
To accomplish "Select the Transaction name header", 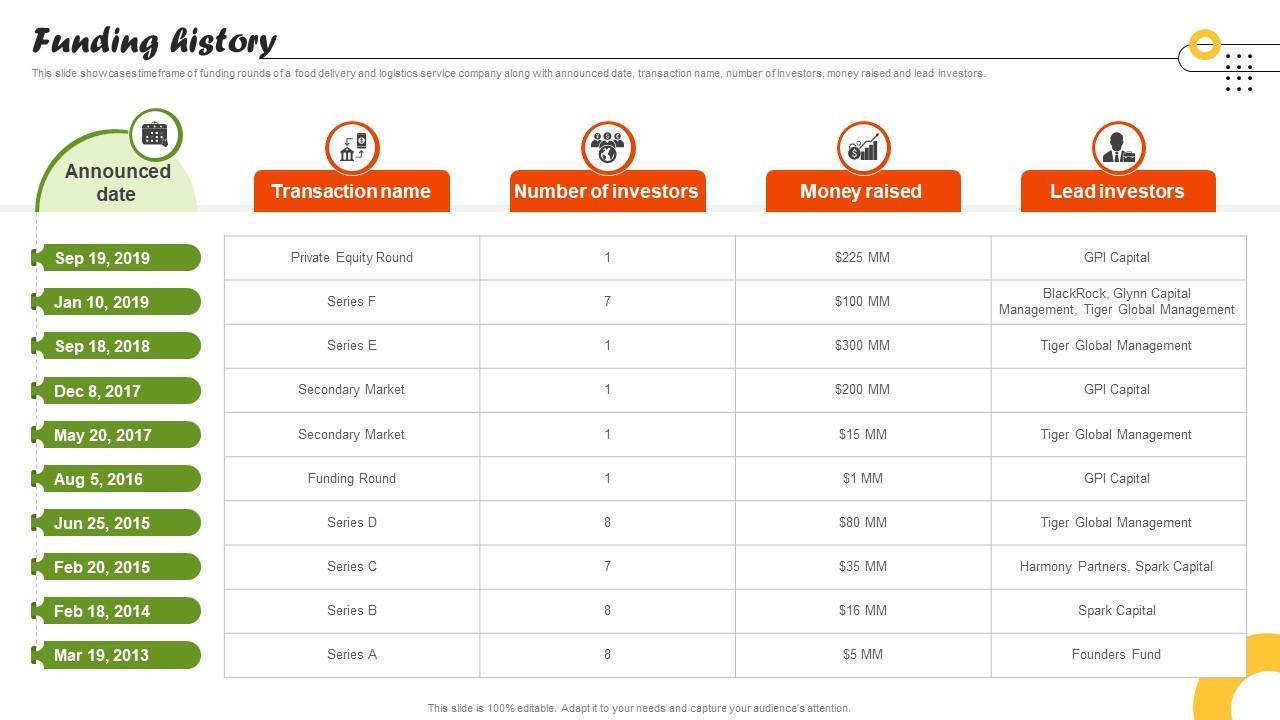I will click(351, 191).
